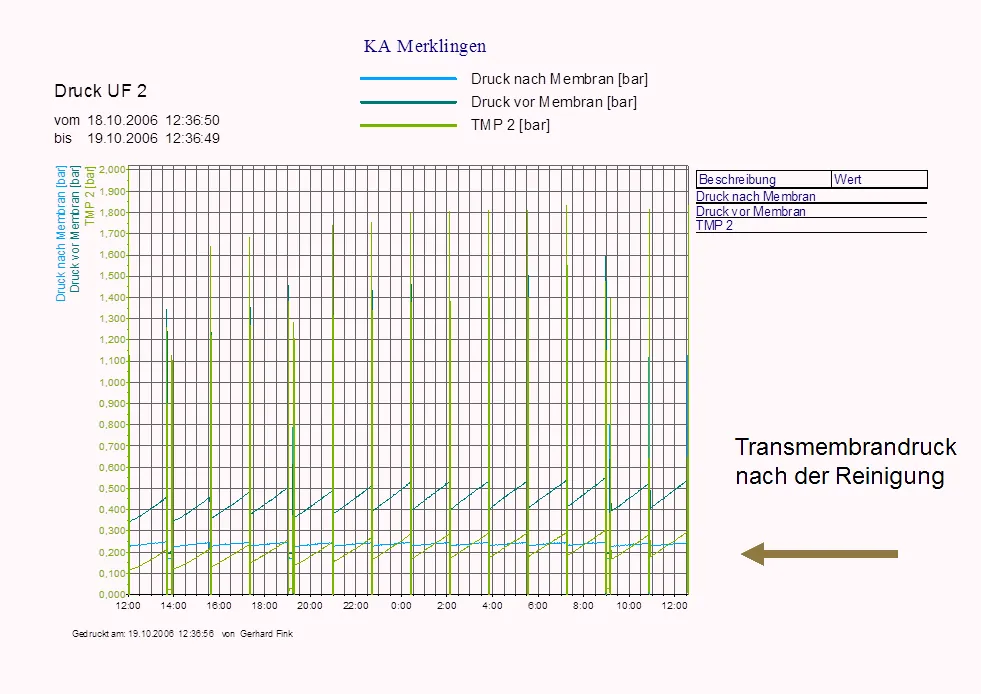
Task: Click rotated axis label TMP 2 [bar]
Action: 89,195
